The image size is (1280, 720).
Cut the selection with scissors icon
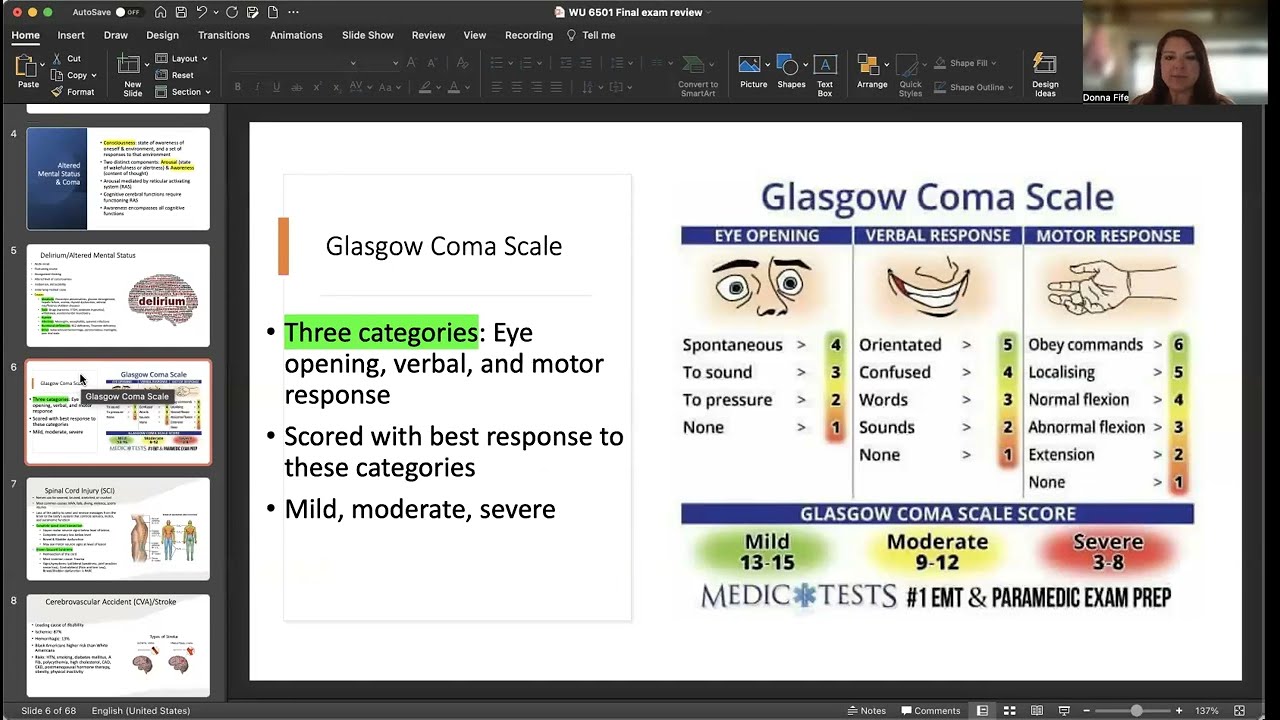(65, 59)
